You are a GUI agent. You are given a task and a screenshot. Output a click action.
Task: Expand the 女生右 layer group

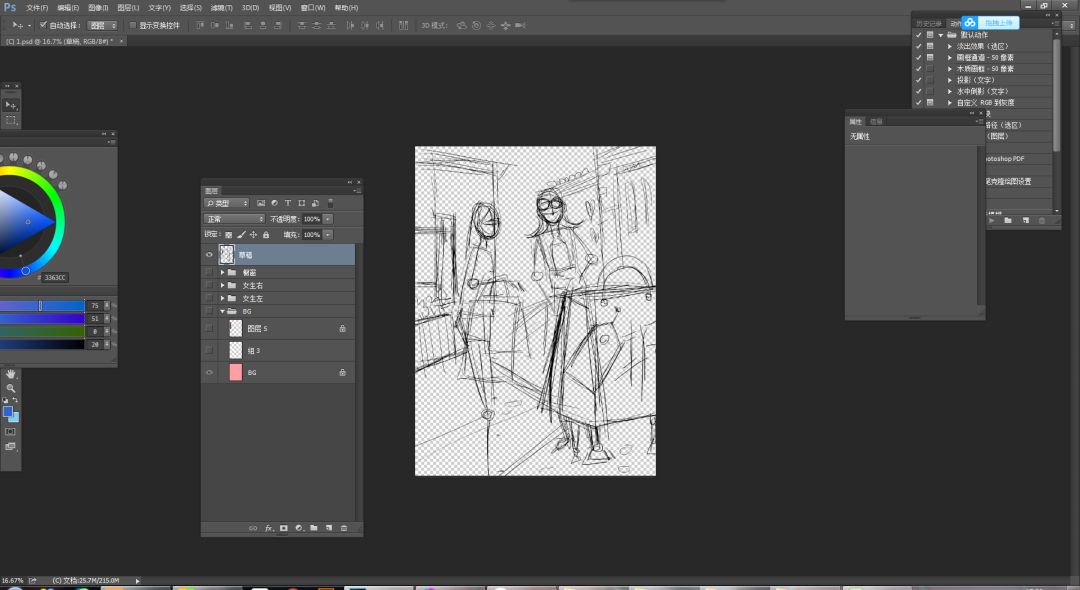[222, 285]
